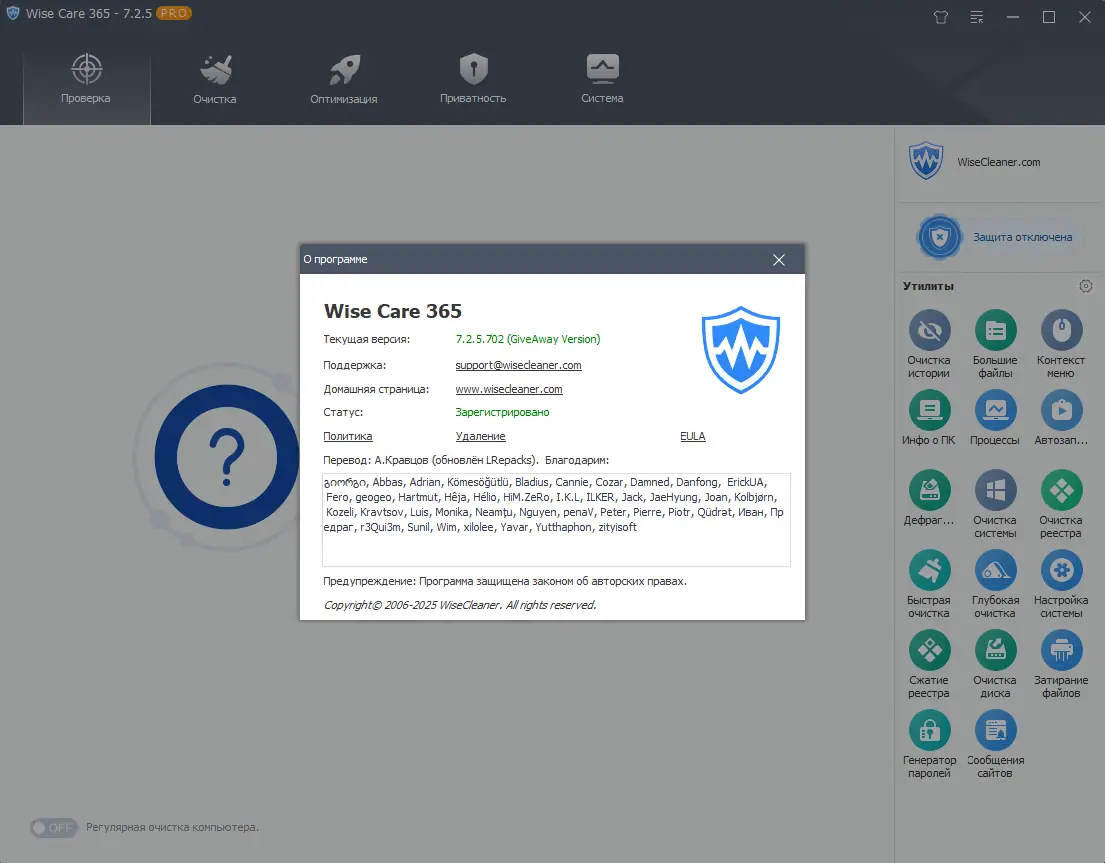Close the О программе dialog

(x=779, y=260)
